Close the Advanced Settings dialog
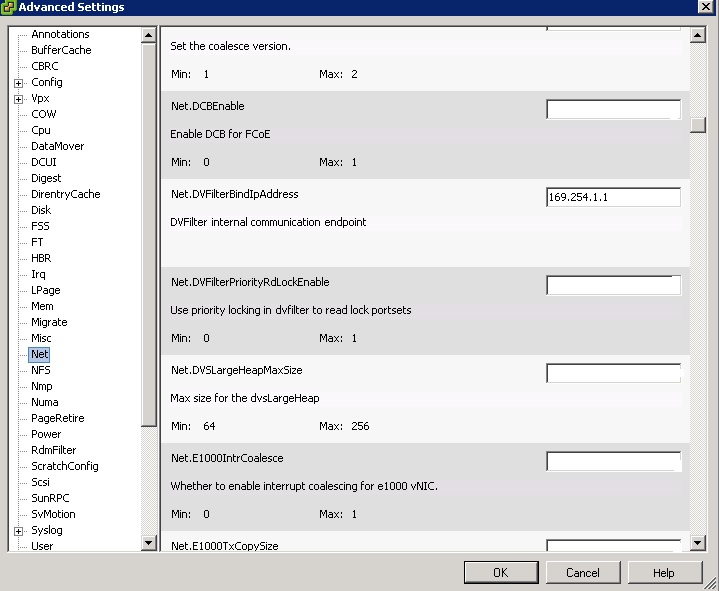 pyautogui.click(x=706, y=8)
